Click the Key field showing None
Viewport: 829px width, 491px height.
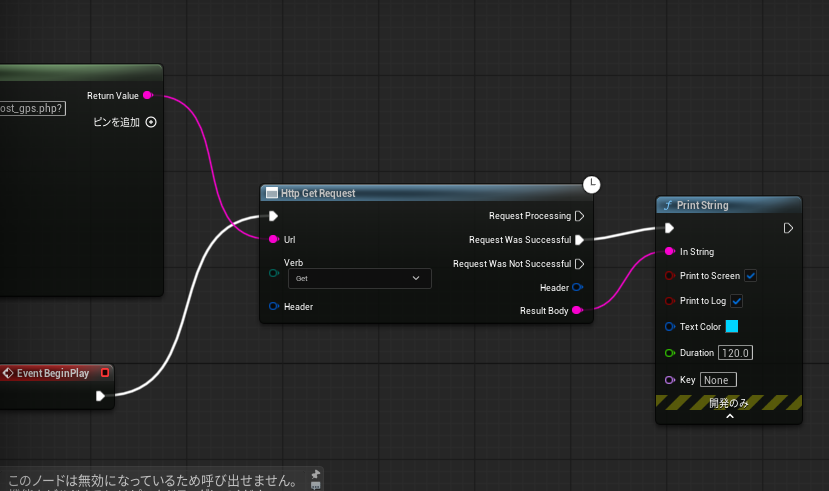pos(718,380)
